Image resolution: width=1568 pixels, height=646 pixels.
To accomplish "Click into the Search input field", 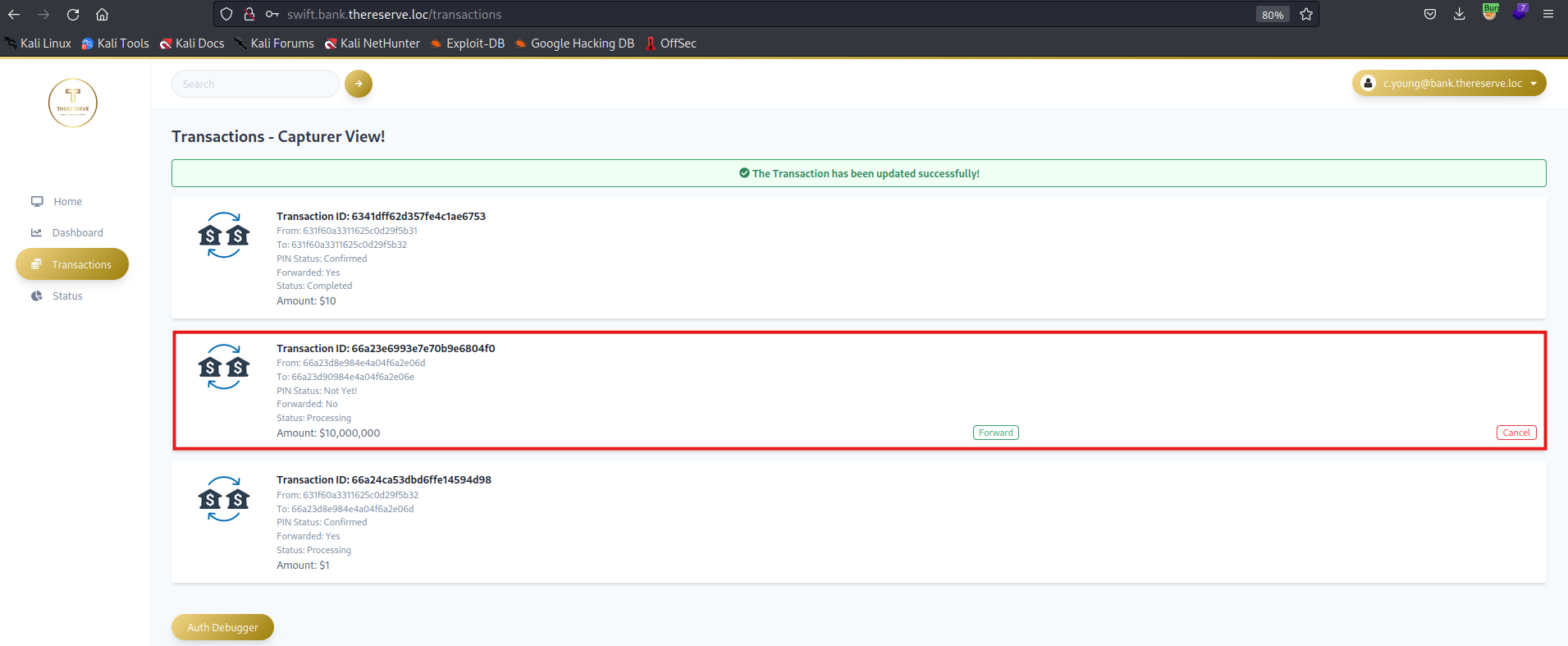I will (x=255, y=84).
